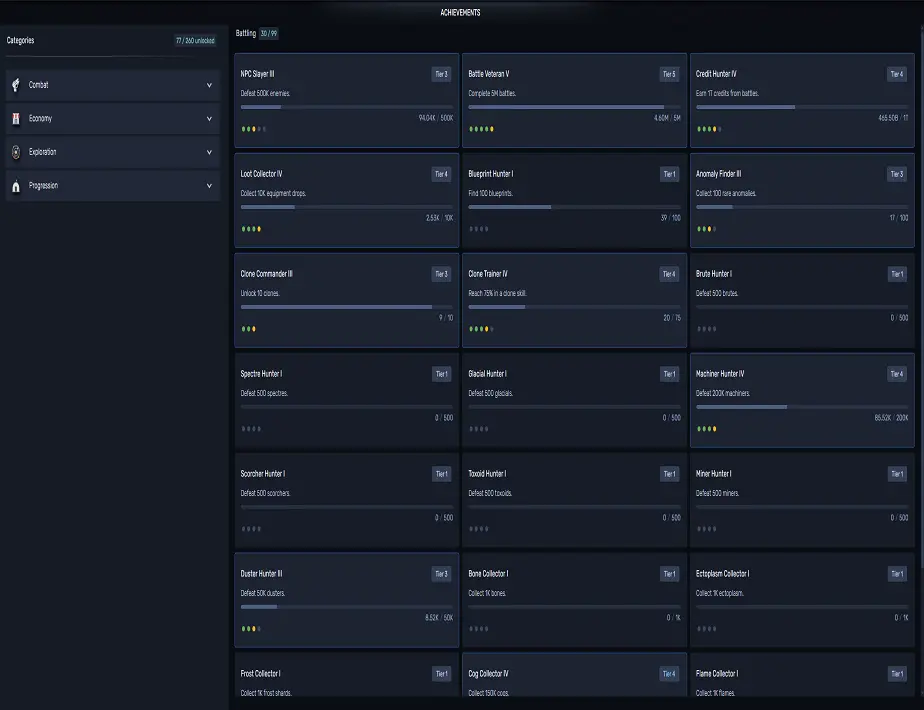The width and height of the screenshot is (924, 710).
Task: Click the tier dots on NPC Slayer III
Action: click(x=253, y=129)
